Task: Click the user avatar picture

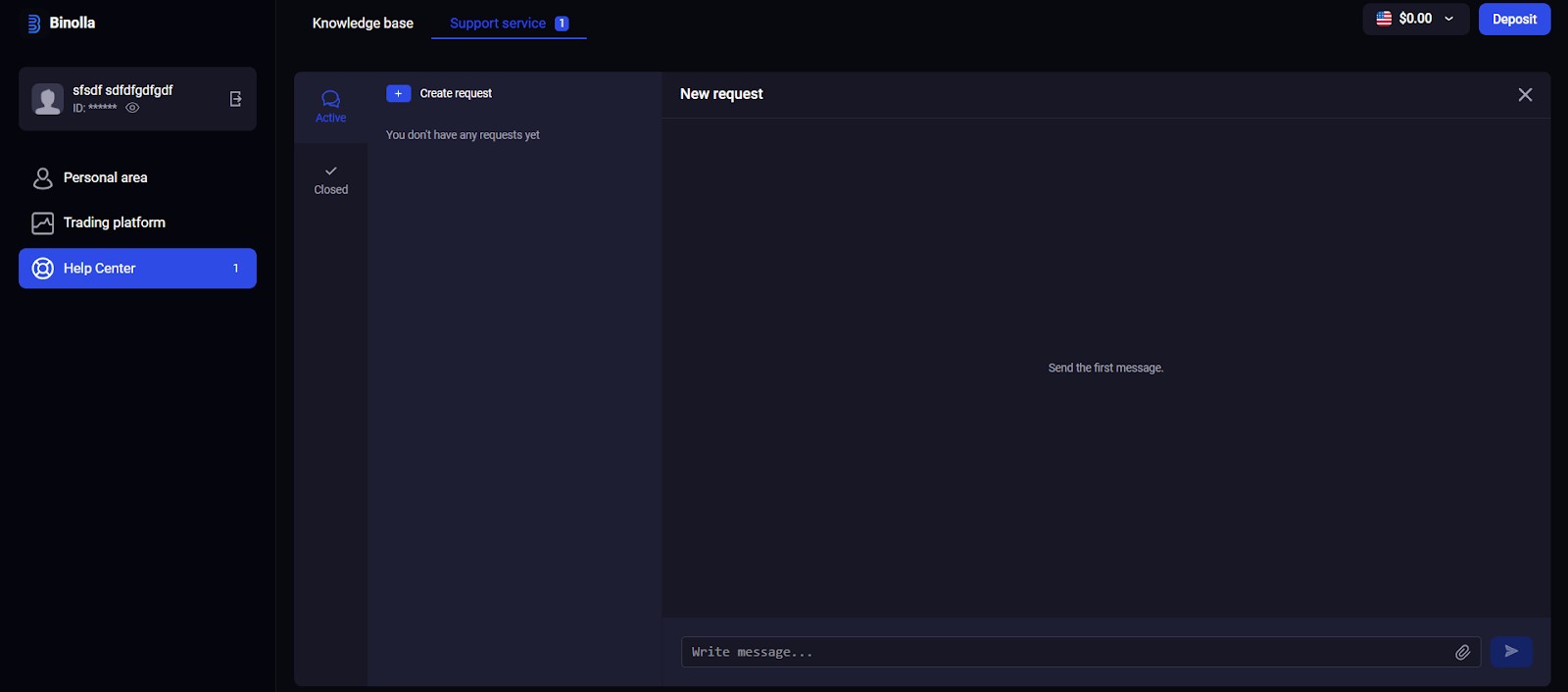Action: point(47,99)
